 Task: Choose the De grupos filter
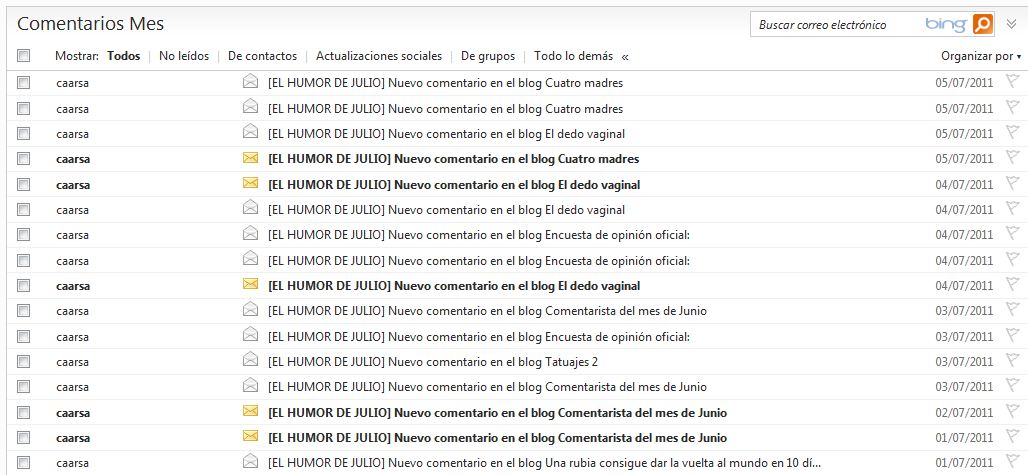(x=488, y=56)
